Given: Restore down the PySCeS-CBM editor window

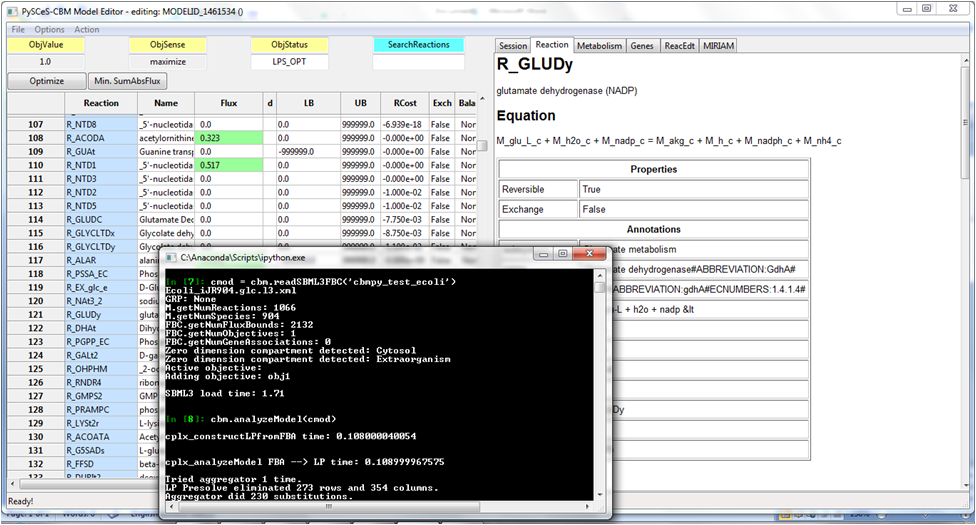Looking at the screenshot, I should coord(927,8).
